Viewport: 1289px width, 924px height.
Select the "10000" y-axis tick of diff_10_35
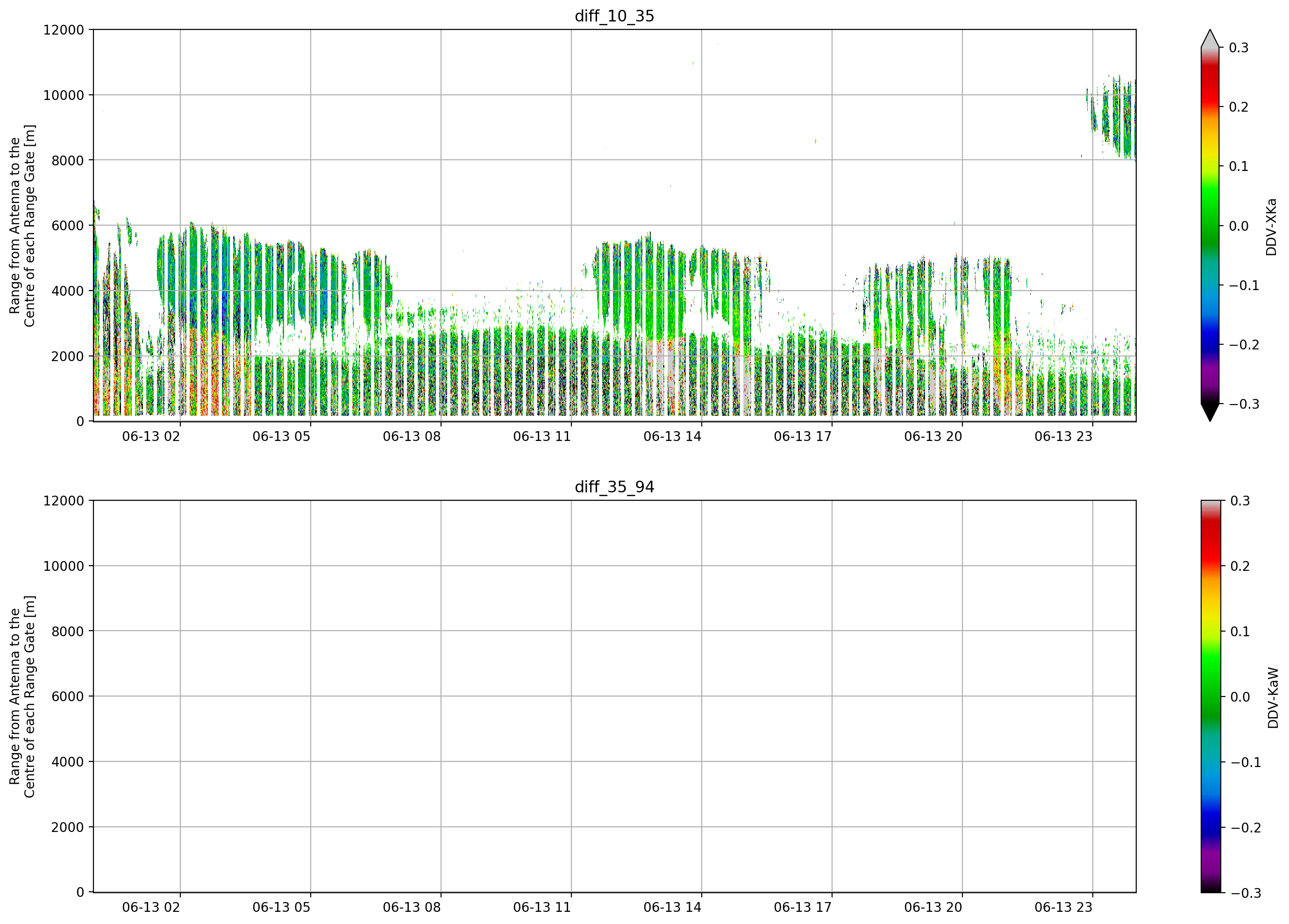(x=64, y=95)
